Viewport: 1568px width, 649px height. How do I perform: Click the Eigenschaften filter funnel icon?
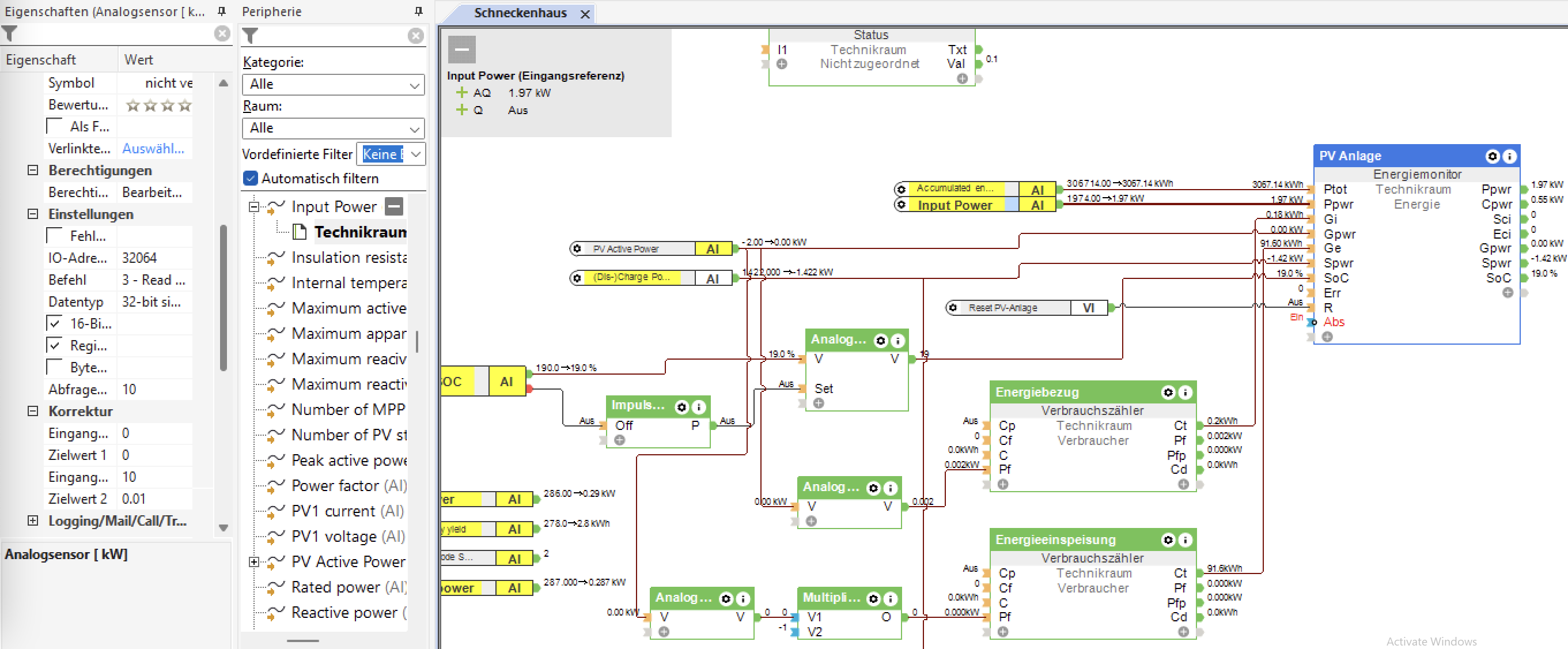(10, 33)
